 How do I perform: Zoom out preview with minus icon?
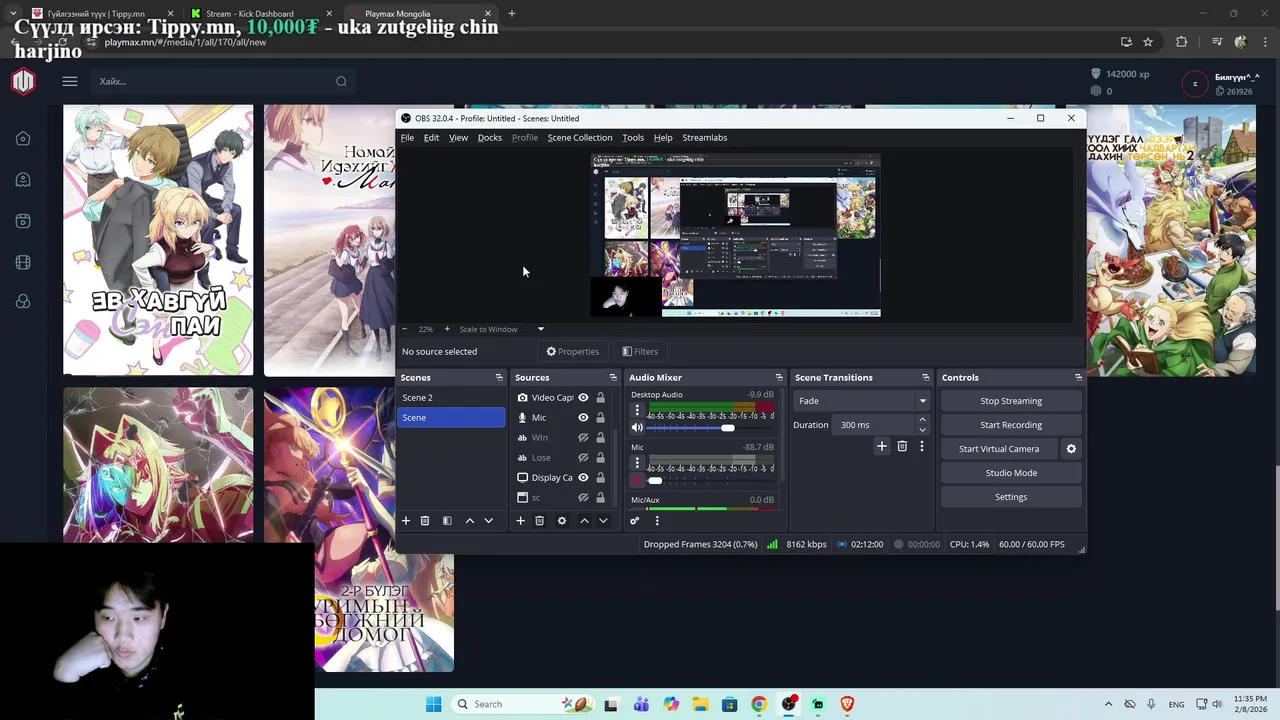tap(405, 329)
